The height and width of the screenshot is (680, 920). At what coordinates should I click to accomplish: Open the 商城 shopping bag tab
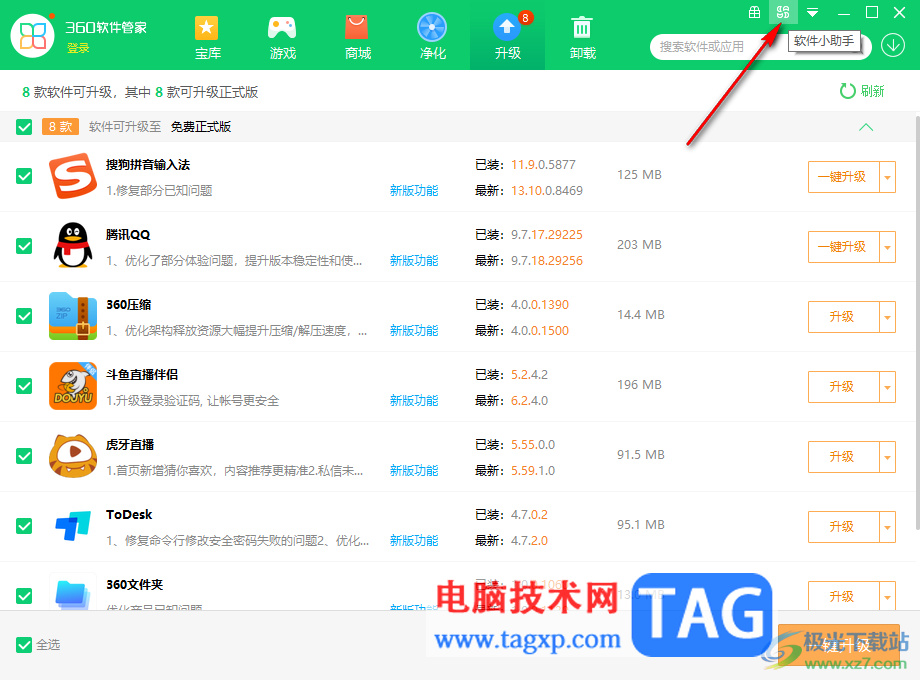click(357, 38)
